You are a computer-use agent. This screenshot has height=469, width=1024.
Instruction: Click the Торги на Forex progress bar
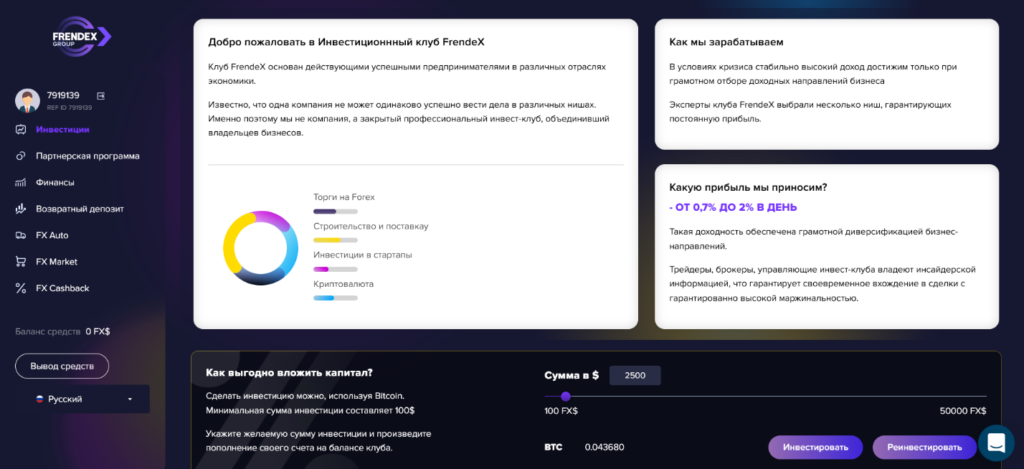[335, 212]
